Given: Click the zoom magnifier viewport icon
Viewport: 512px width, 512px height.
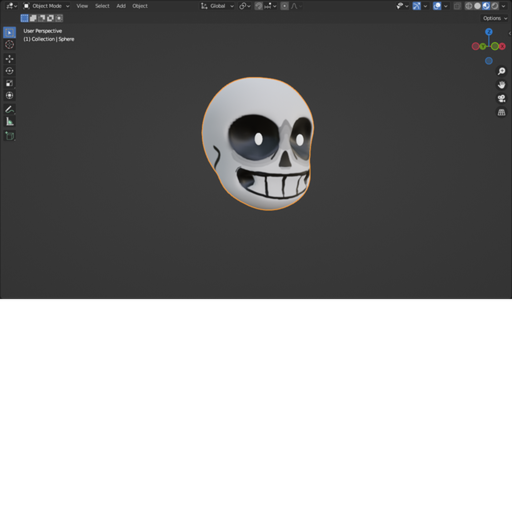Looking at the screenshot, I should click(501, 71).
